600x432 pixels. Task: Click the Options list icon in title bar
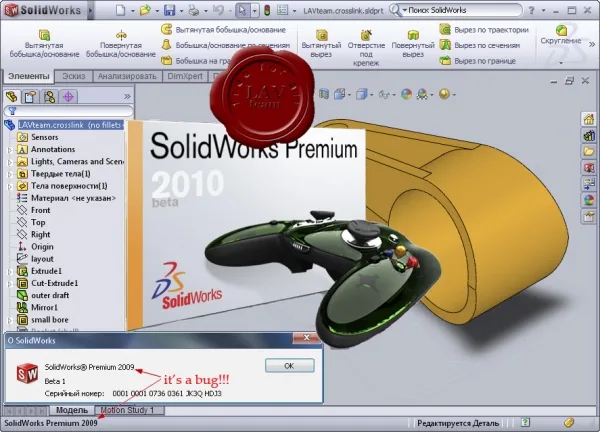(x=282, y=10)
